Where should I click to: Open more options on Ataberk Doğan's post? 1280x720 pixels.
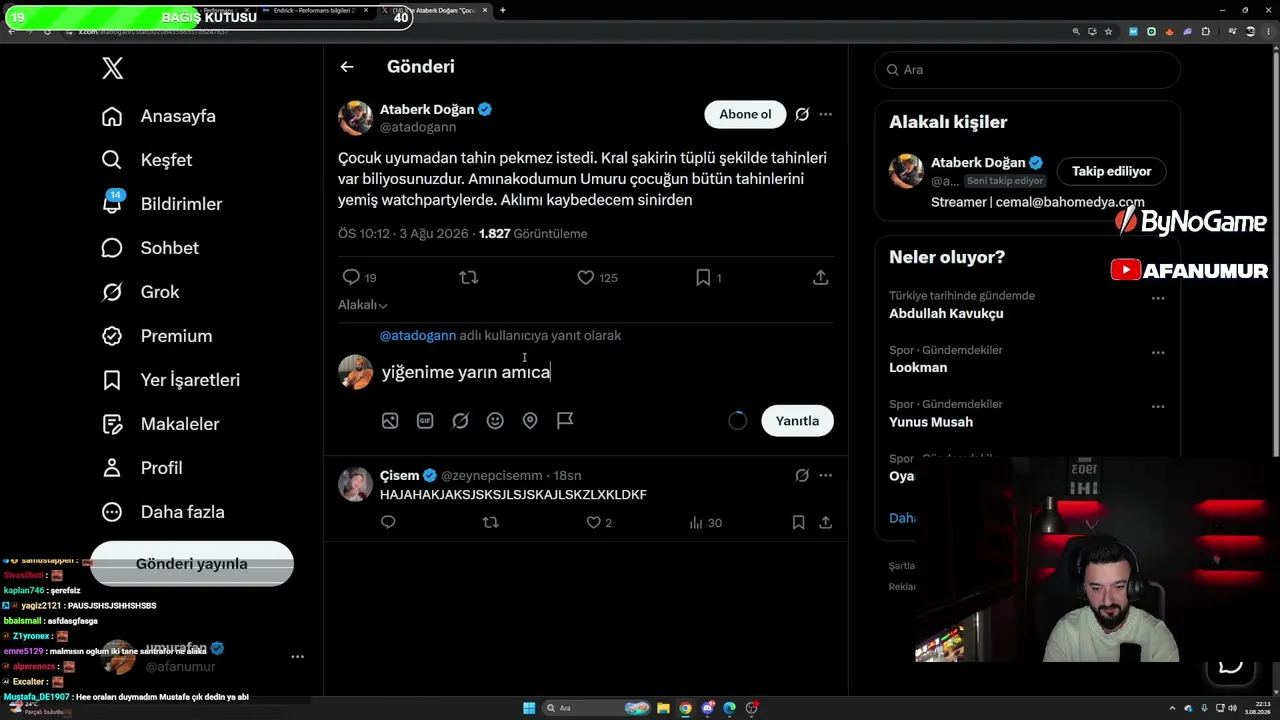pyautogui.click(x=825, y=114)
